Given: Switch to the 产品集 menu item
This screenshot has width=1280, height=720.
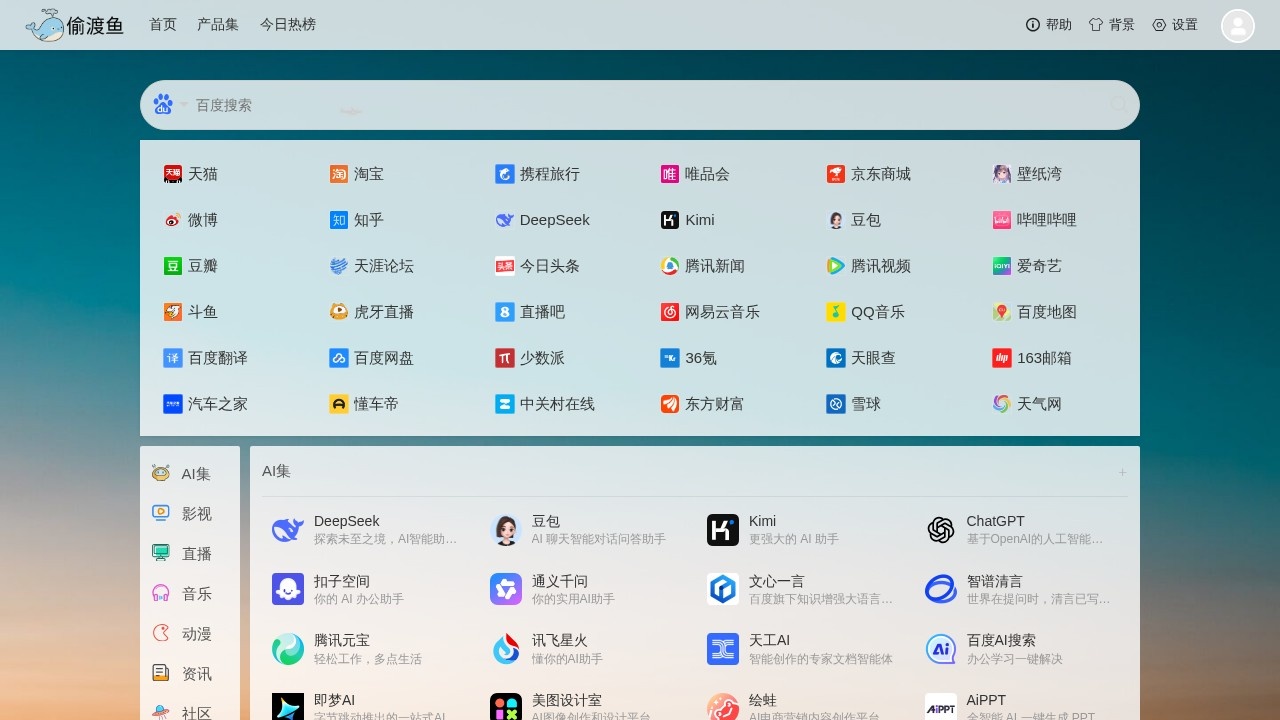Looking at the screenshot, I should pyautogui.click(x=218, y=24).
